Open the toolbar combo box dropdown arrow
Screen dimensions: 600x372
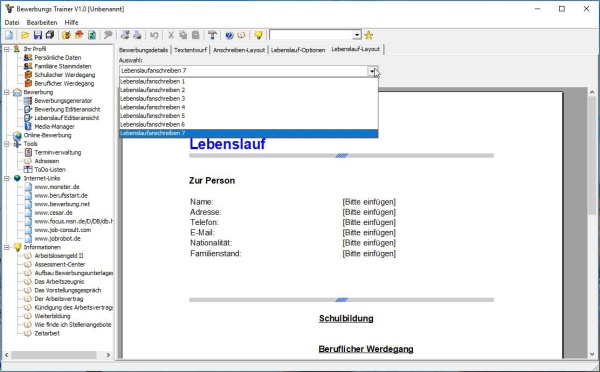tap(357, 35)
